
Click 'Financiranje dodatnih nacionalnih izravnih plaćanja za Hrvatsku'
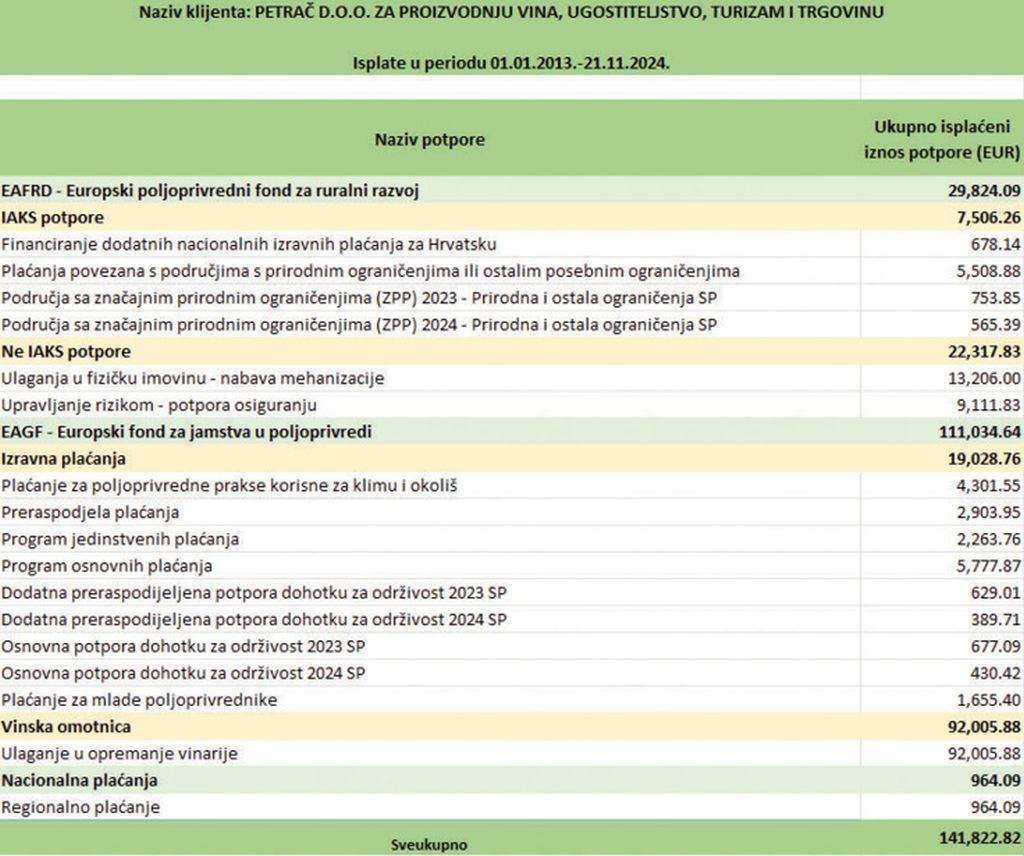(x=249, y=244)
